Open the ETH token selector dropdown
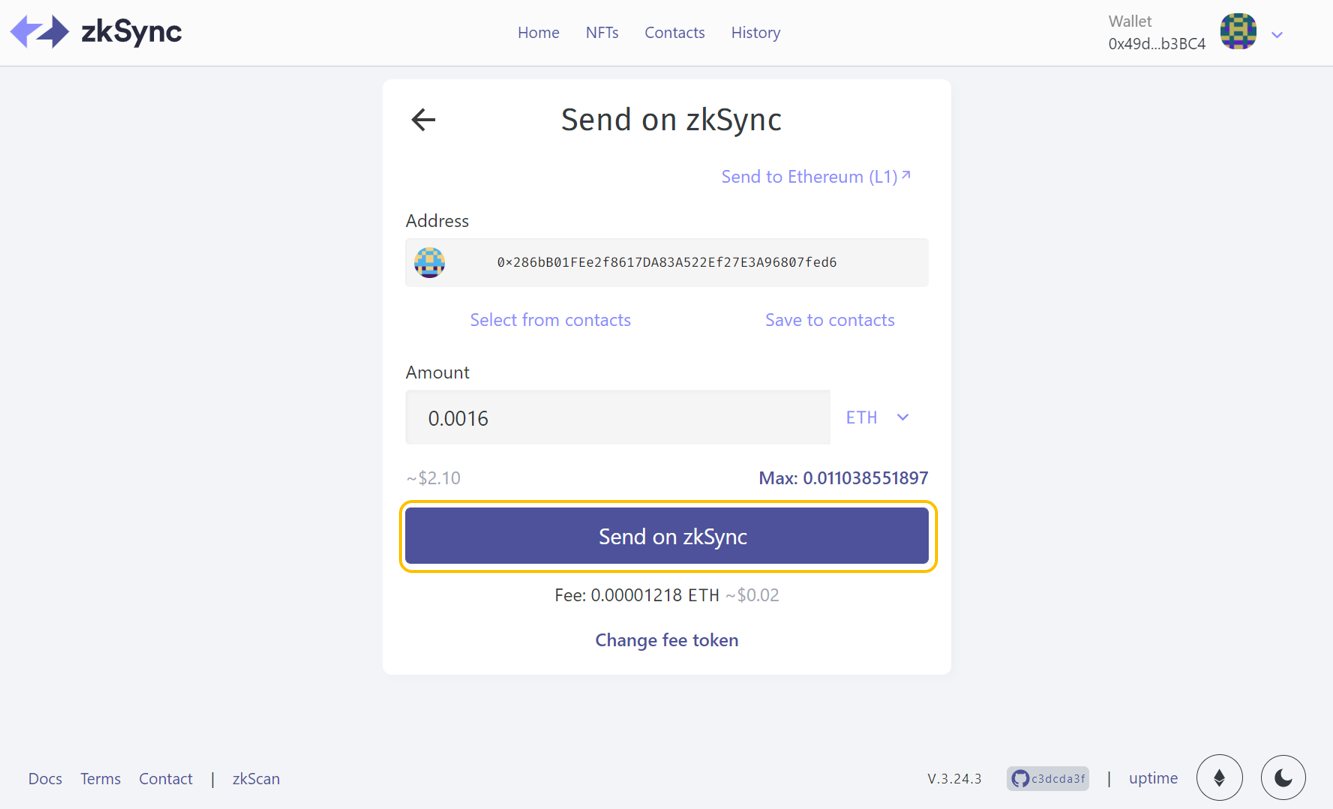The height and width of the screenshot is (809, 1333). coord(877,418)
